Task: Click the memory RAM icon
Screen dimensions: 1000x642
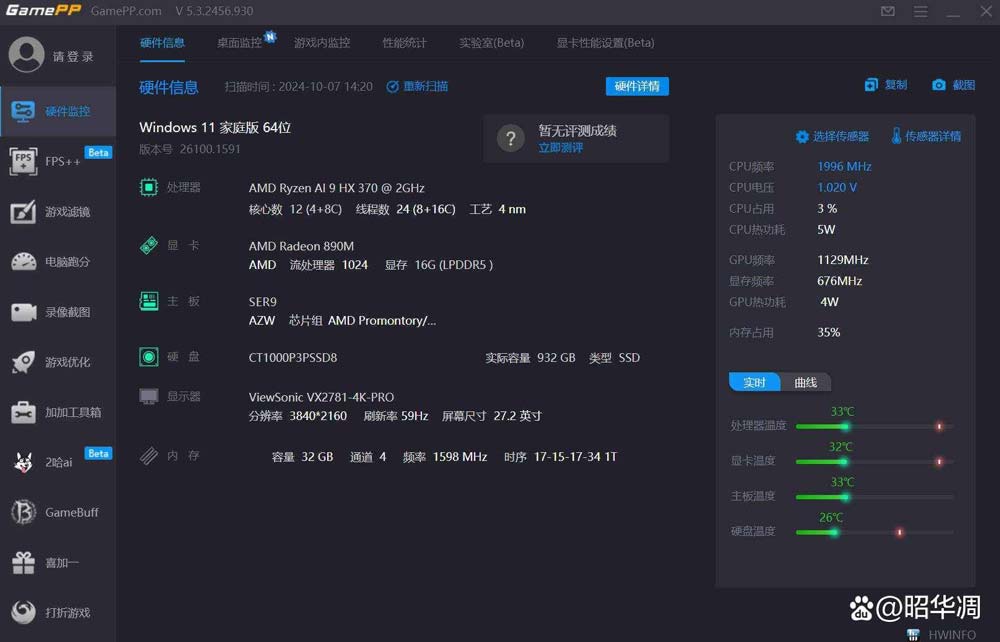Action: (x=149, y=456)
